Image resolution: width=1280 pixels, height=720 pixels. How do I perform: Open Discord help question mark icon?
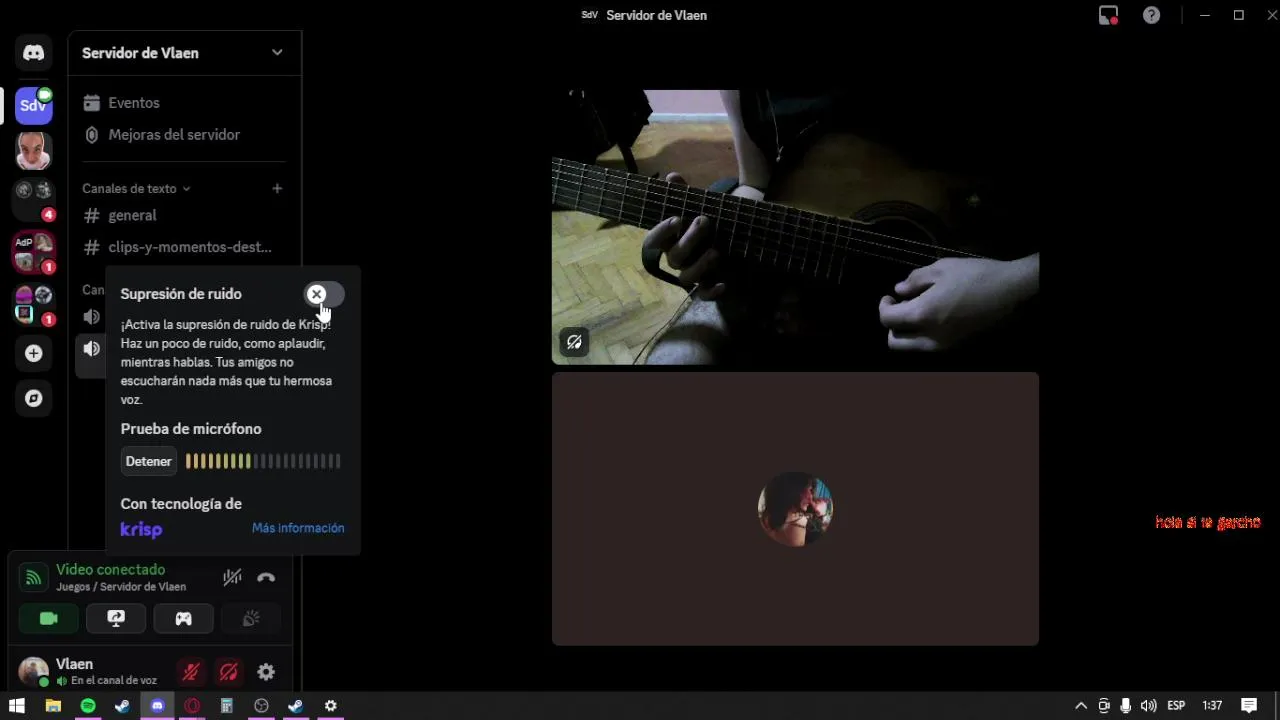(1152, 15)
